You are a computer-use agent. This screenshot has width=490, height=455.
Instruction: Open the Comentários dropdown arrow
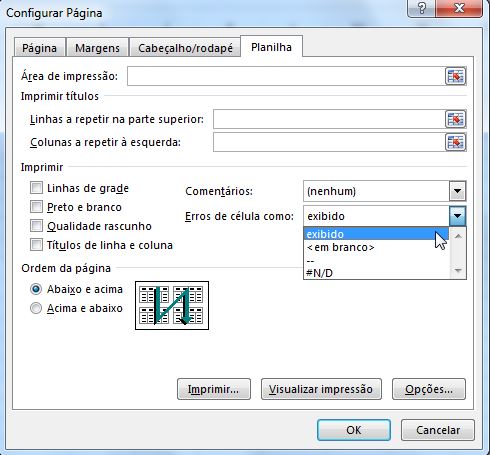click(x=457, y=191)
